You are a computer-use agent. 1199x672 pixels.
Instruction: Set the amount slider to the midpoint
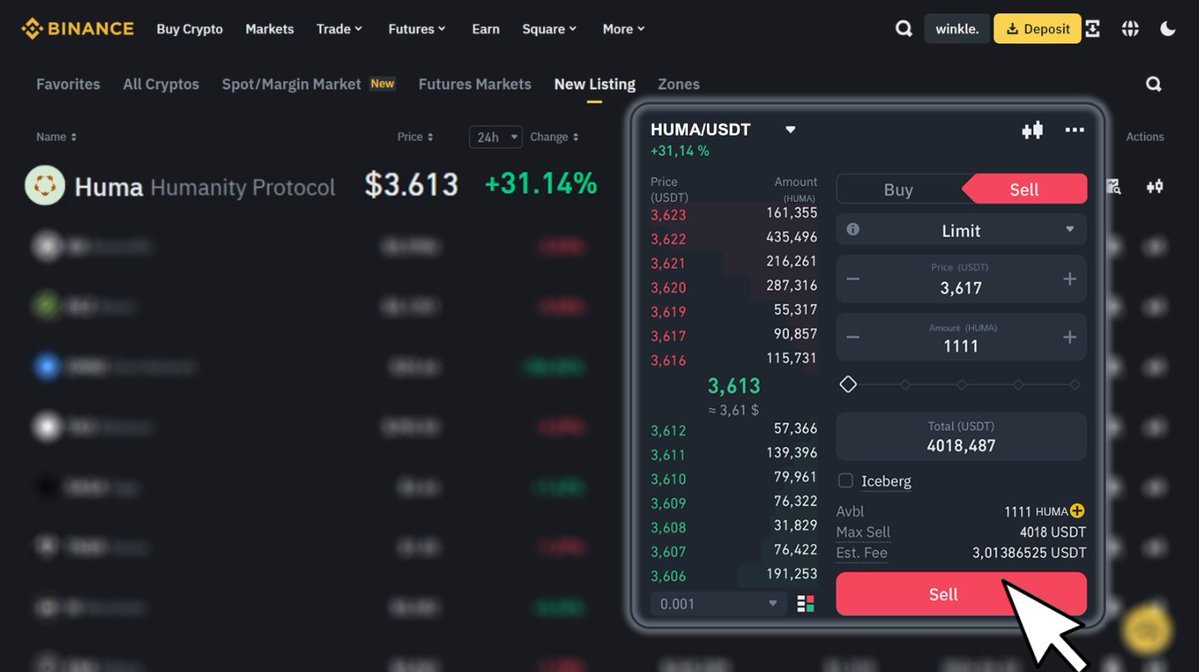point(961,385)
